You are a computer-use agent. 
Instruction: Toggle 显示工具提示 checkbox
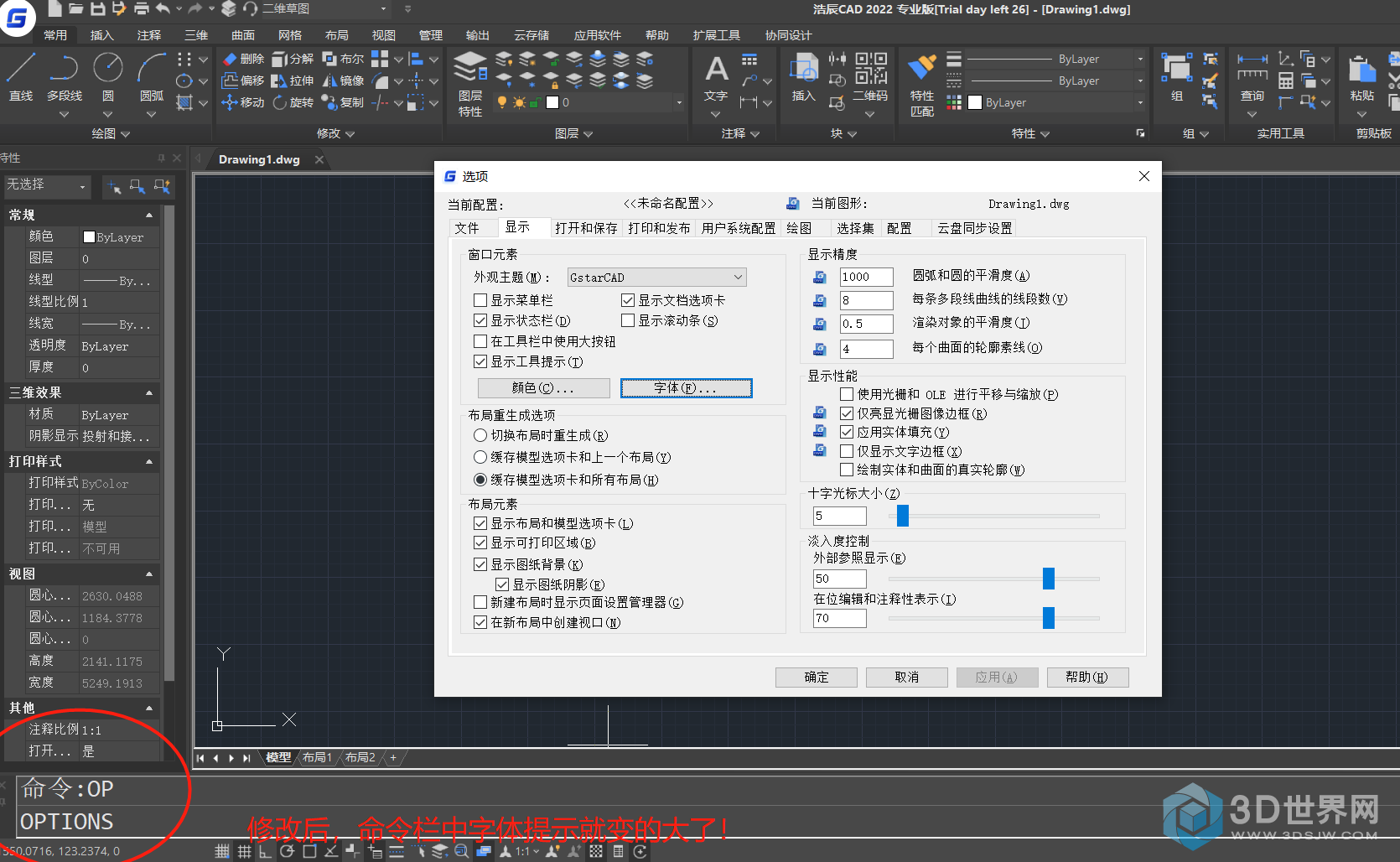pyautogui.click(x=480, y=361)
